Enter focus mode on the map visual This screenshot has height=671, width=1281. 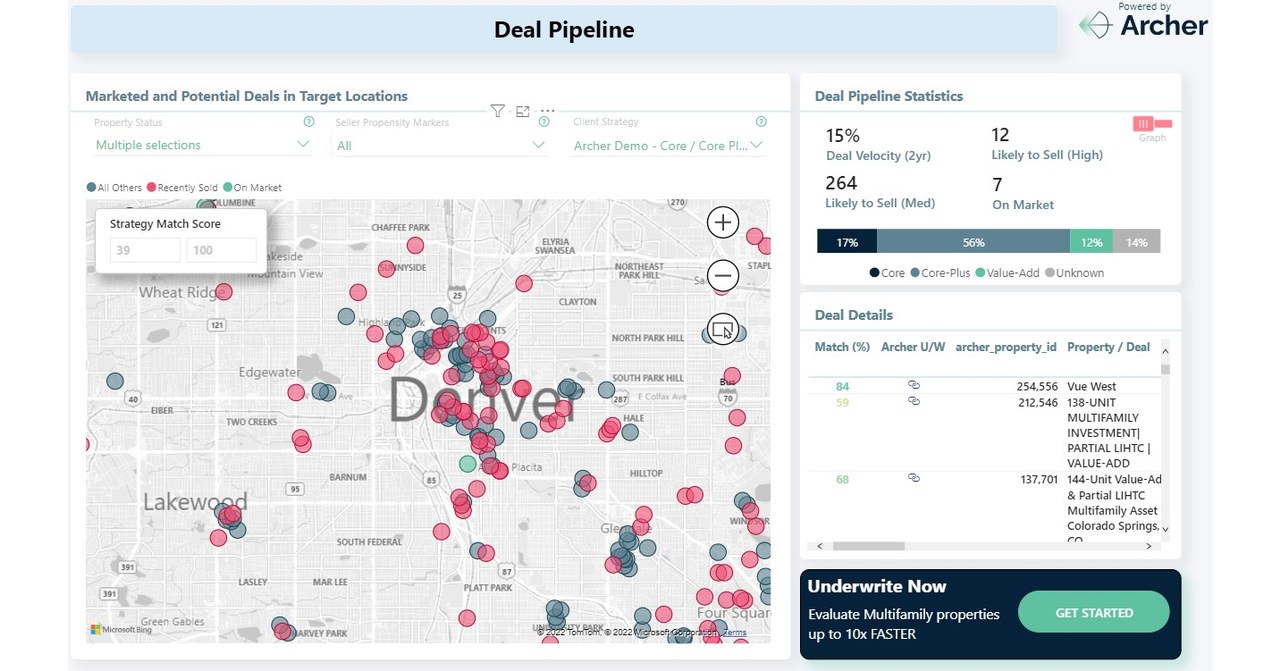click(x=522, y=111)
